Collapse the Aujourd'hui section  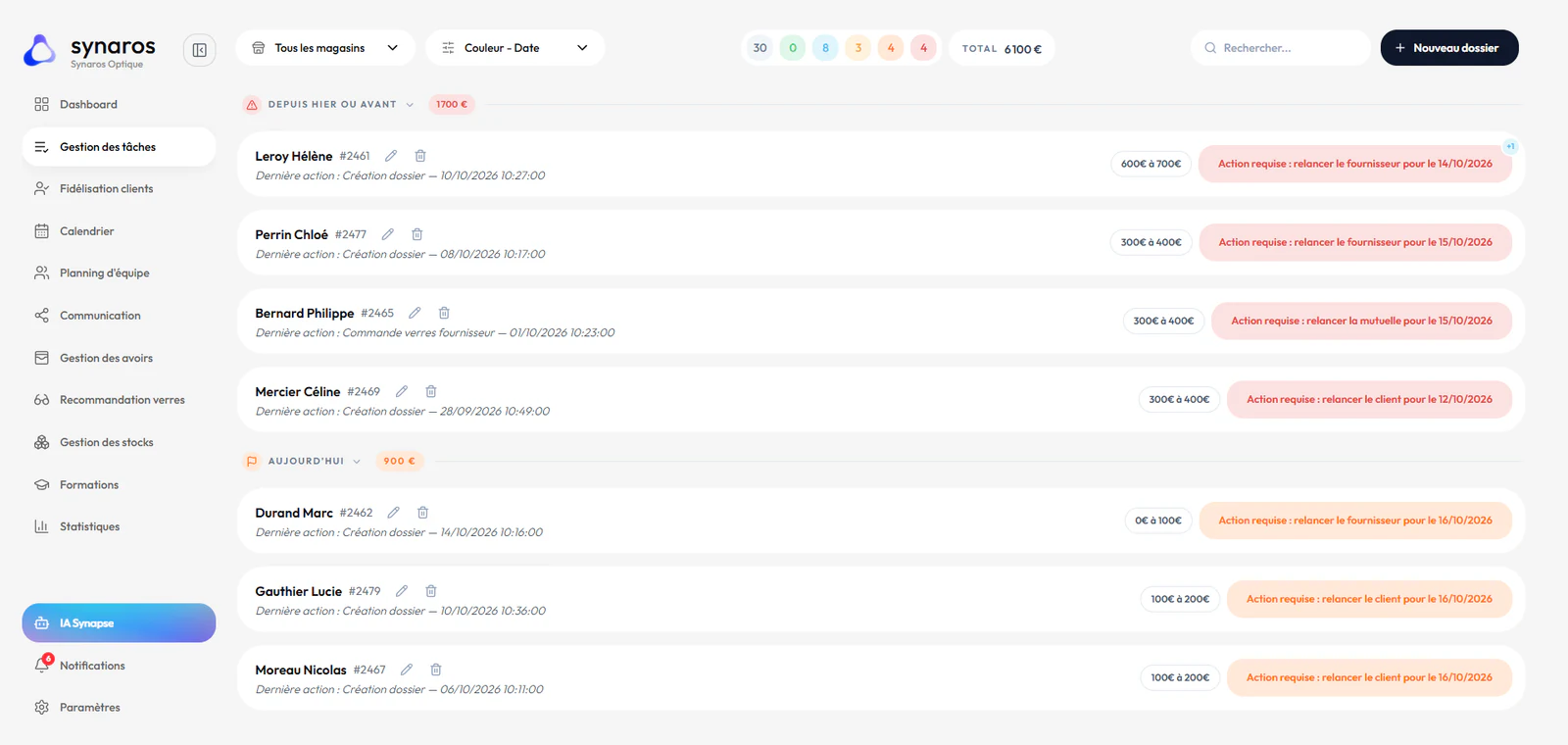tap(357, 462)
